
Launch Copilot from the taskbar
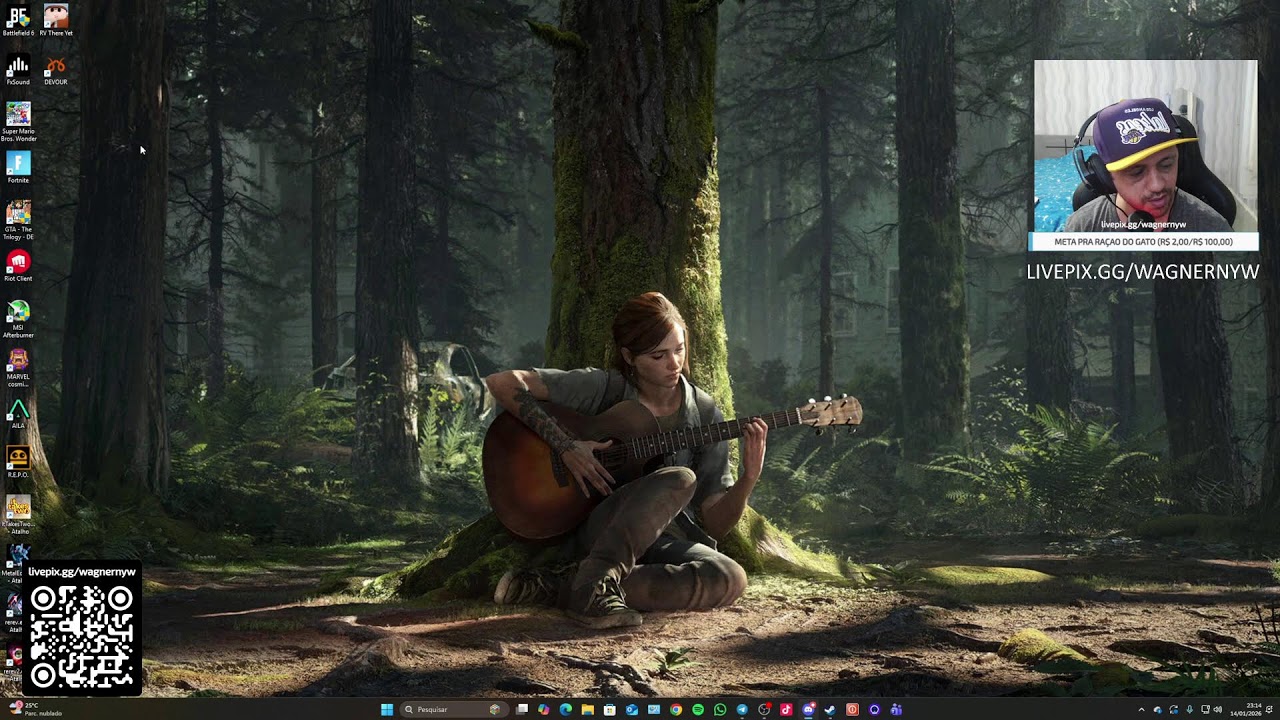[x=543, y=710]
